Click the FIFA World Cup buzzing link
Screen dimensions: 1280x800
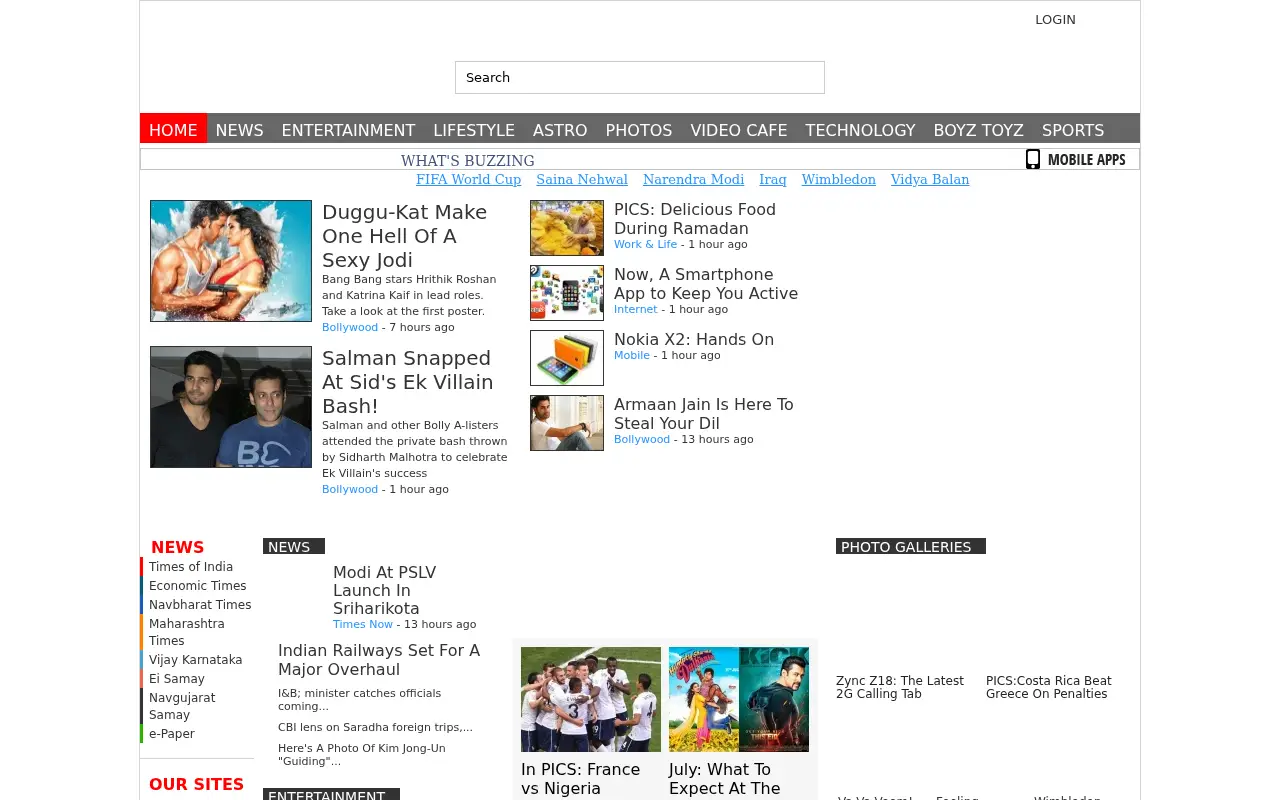pos(468,180)
